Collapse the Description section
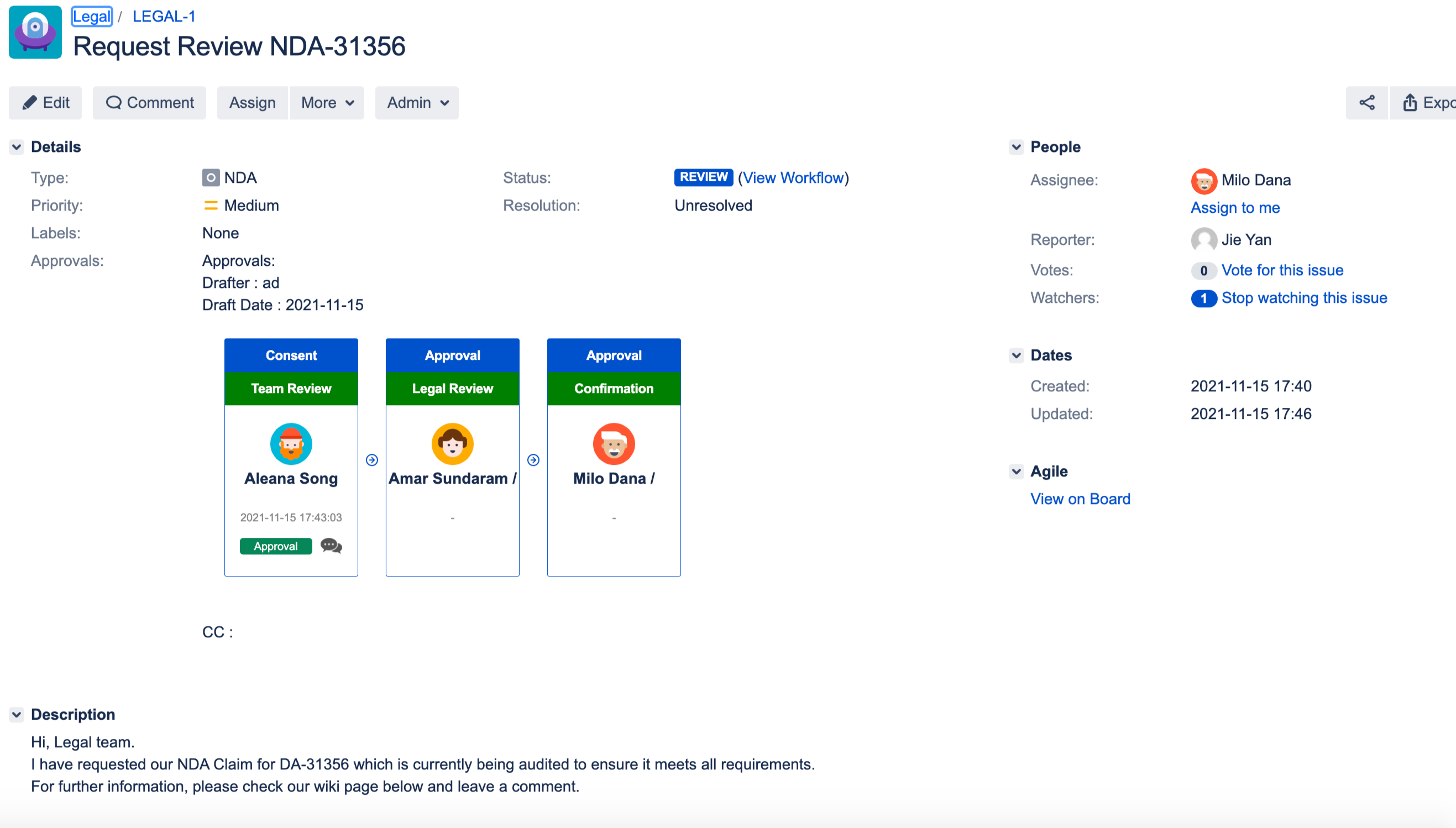 point(17,714)
